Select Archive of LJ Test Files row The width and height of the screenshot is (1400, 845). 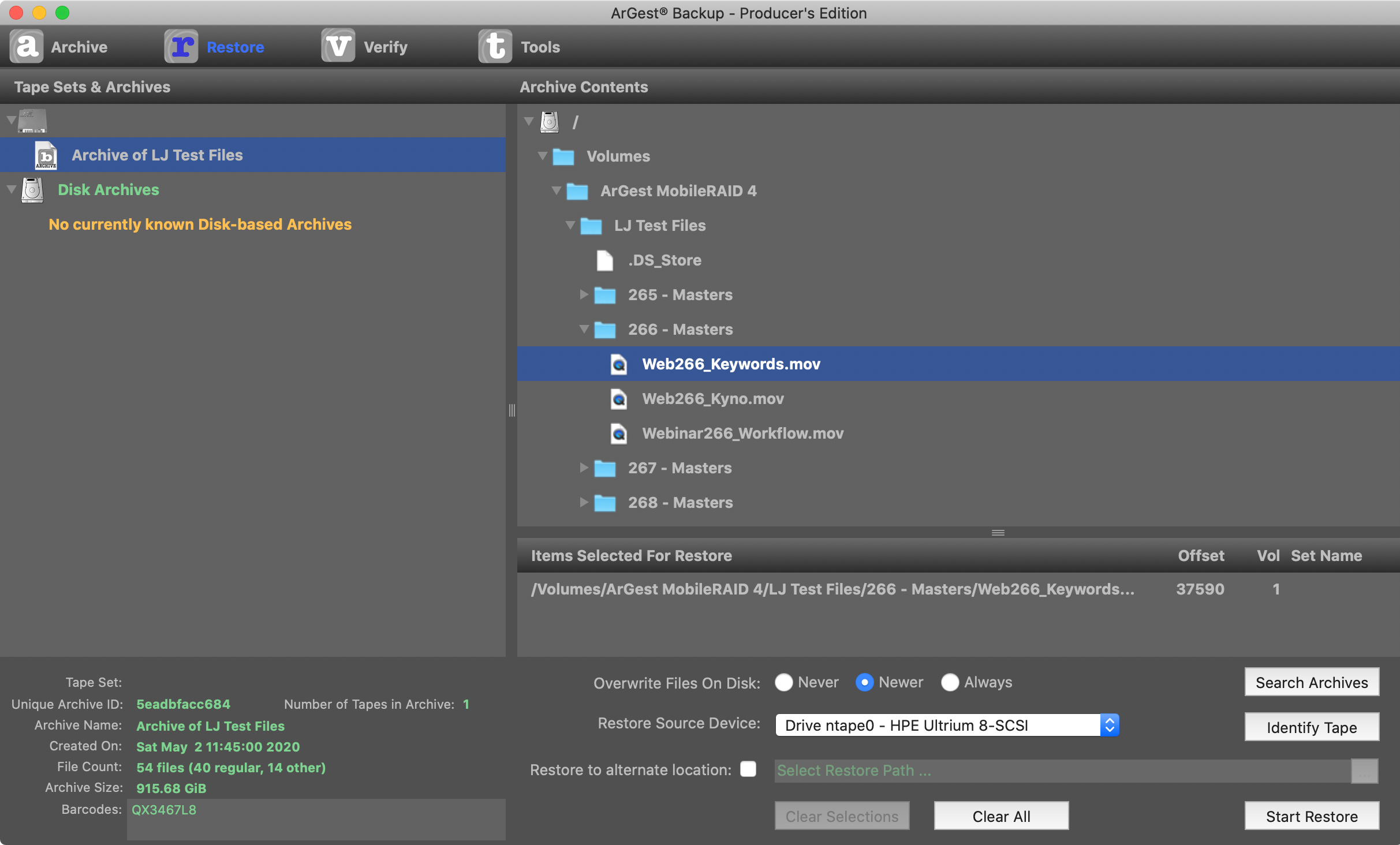coord(253,155)
